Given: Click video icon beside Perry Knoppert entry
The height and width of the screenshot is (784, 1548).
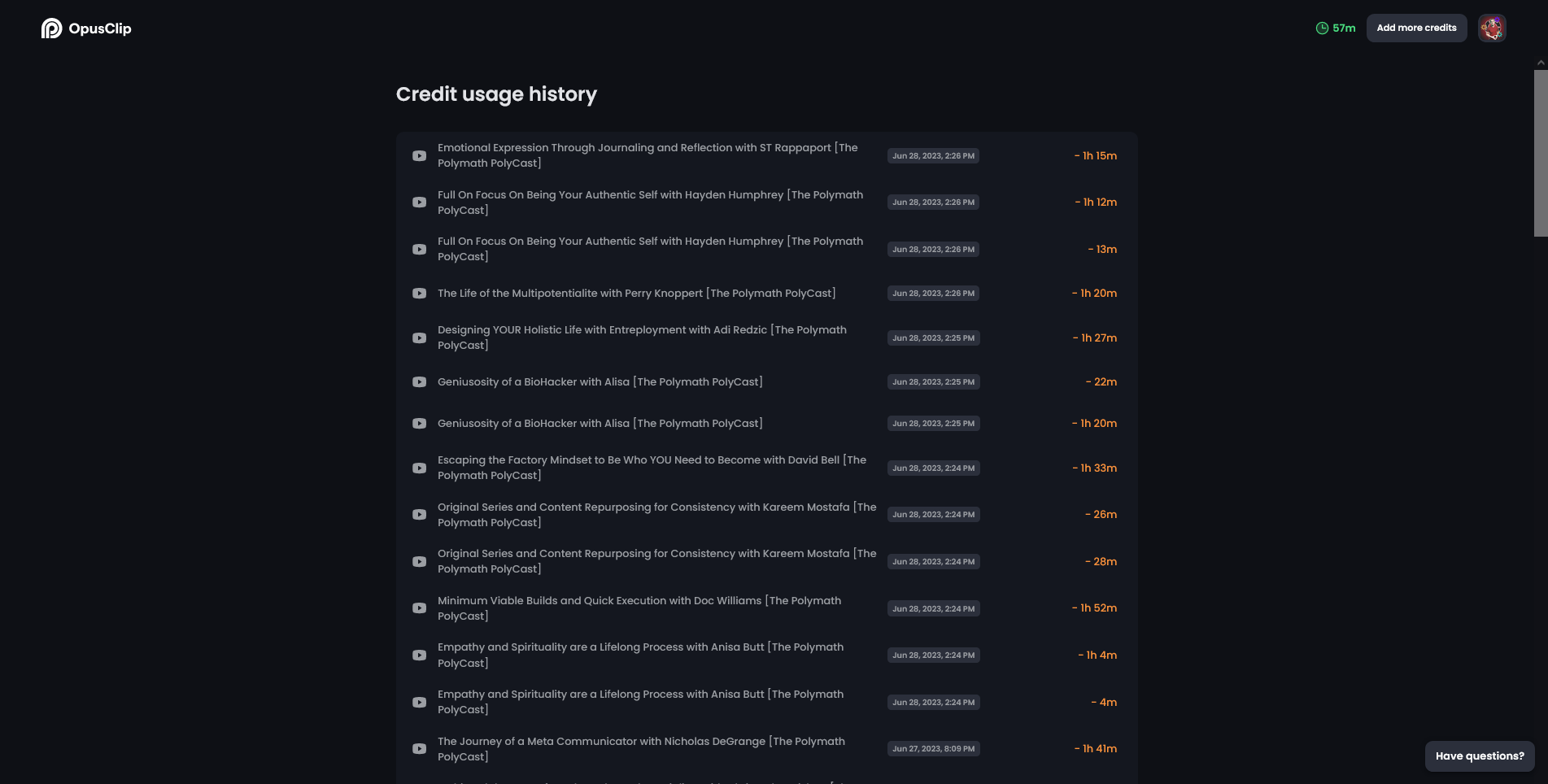Looking at the screenshot, I should coord(419,294).
